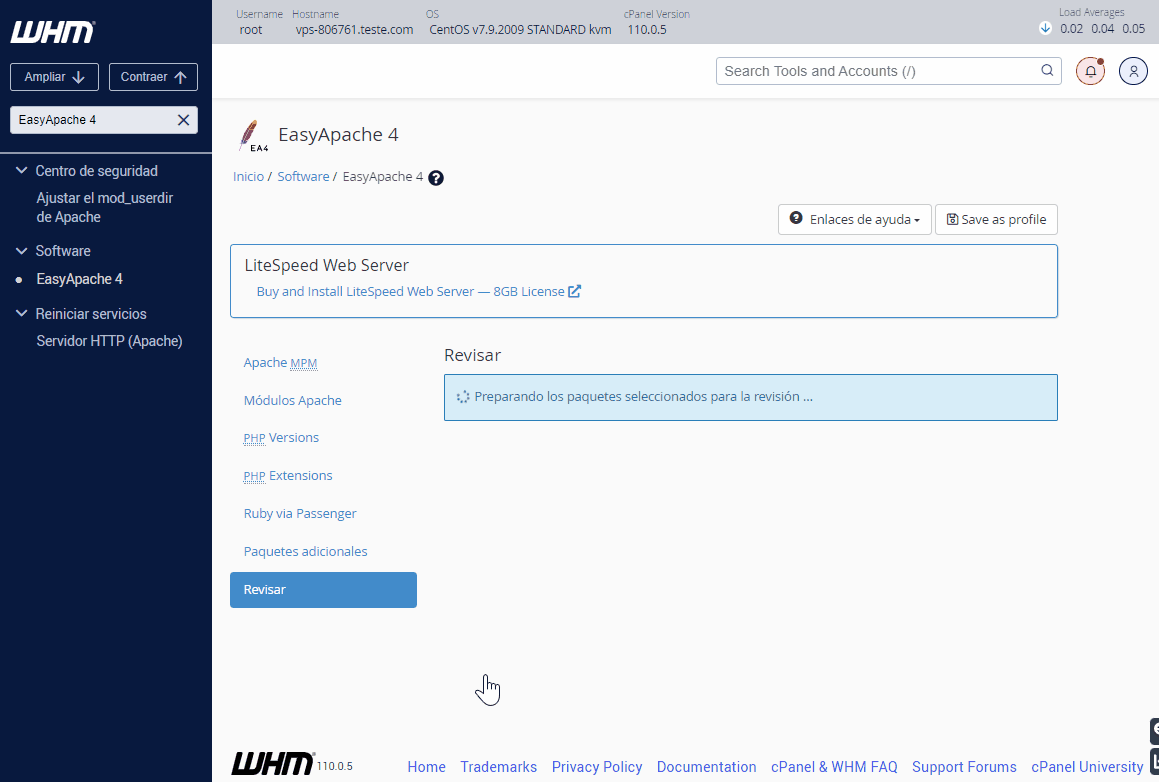
Task: Open the Home footer link
Action: (x=426, y=767)
